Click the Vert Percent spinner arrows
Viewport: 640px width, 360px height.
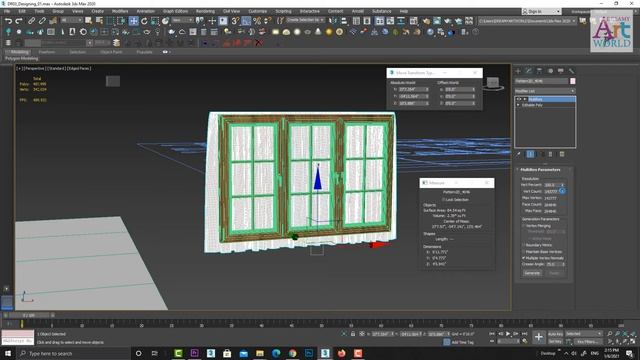562,185
